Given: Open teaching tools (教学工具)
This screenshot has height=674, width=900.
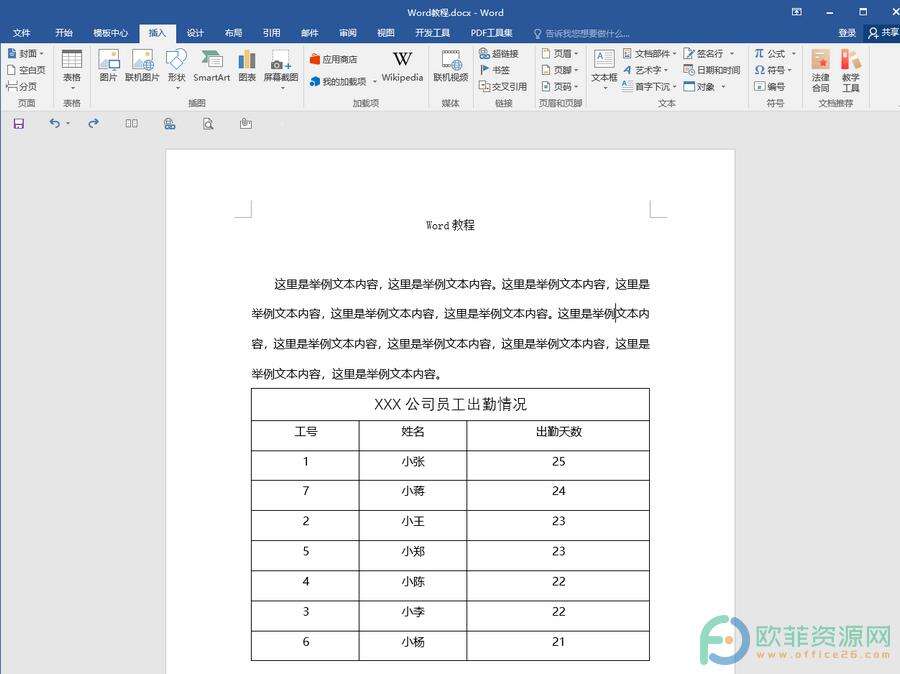Looking at the screenshot, I should [851, 71].
